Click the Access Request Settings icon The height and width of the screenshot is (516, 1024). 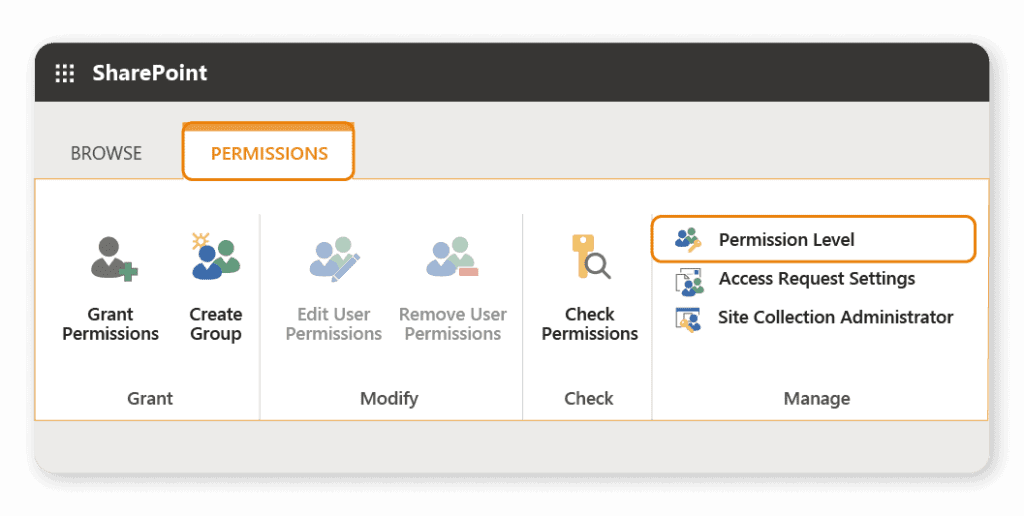(x=688, y=280)
